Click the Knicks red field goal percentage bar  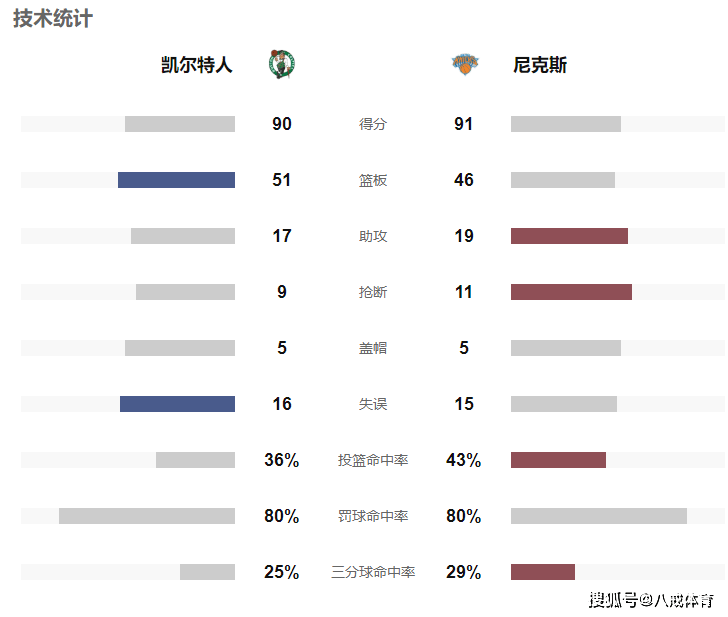tap(559, 460)
